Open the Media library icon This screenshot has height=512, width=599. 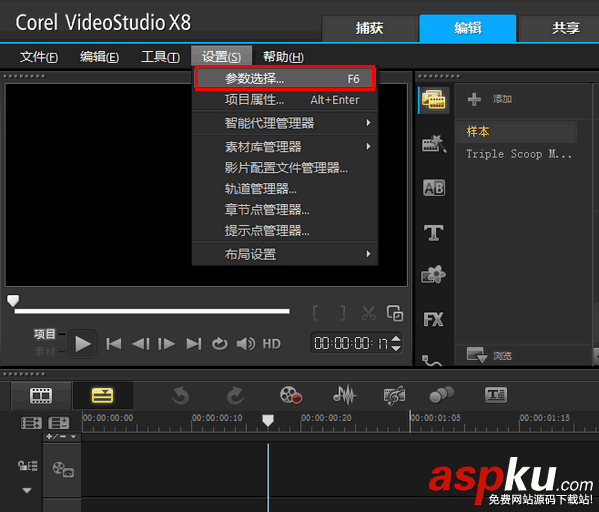pos(434,100)
